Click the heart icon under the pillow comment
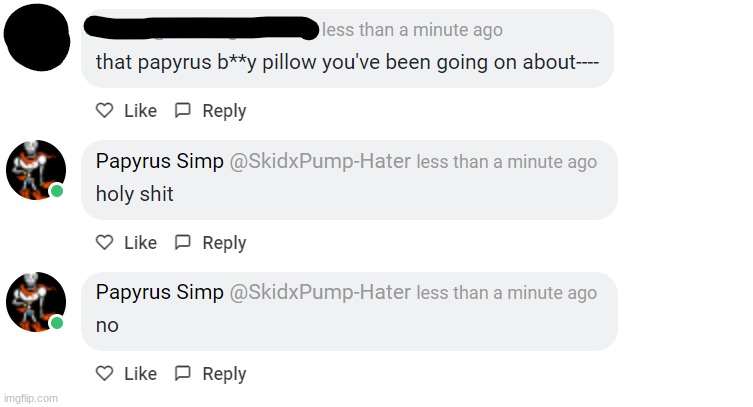753x407 pixels. [104, 111]
